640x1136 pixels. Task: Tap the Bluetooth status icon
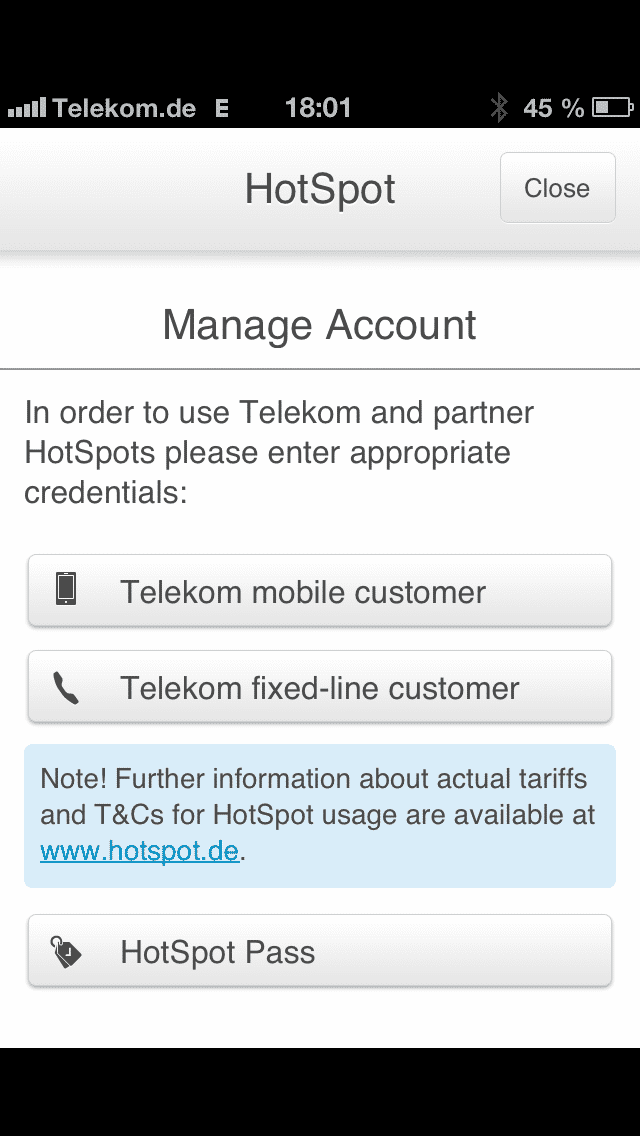point(499,108)
